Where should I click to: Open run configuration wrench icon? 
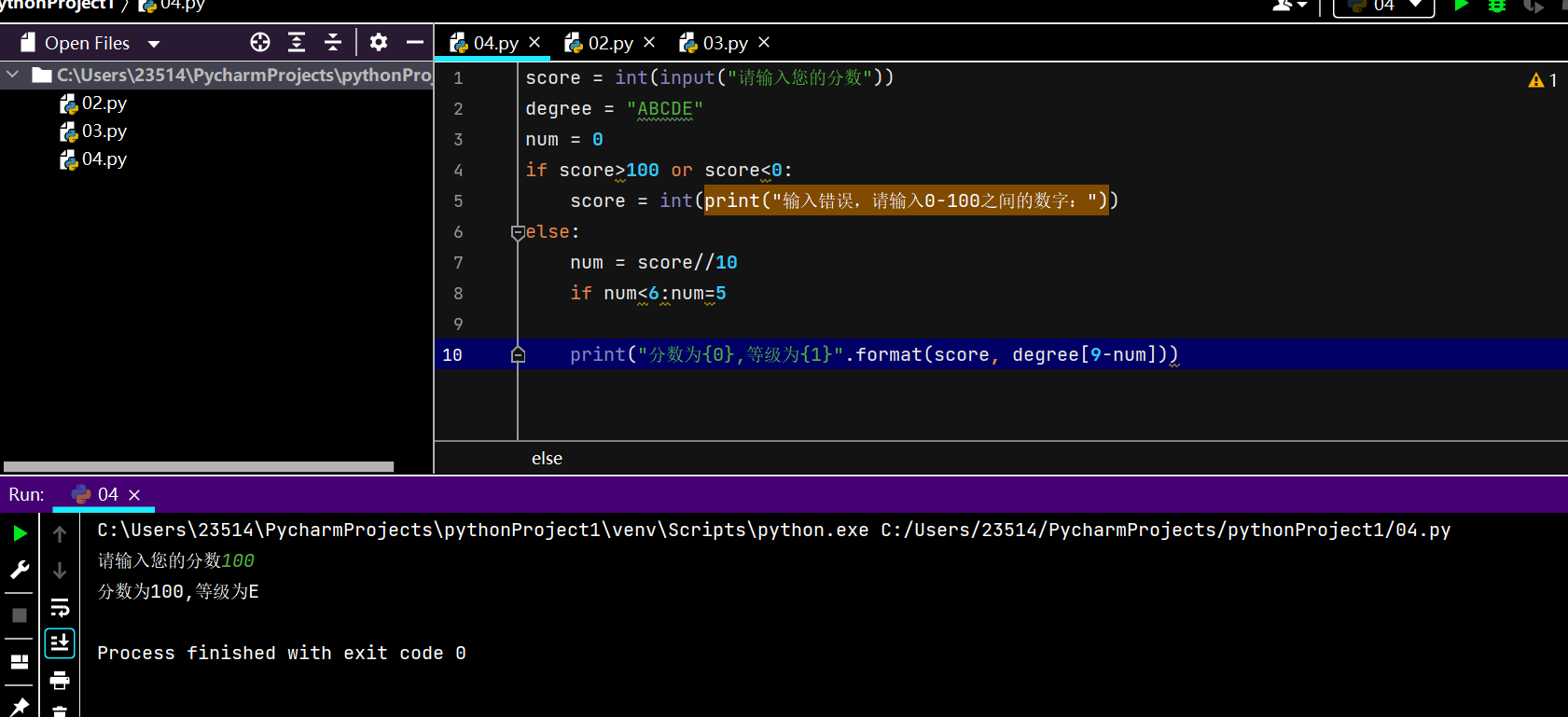(x=20, y=570)
